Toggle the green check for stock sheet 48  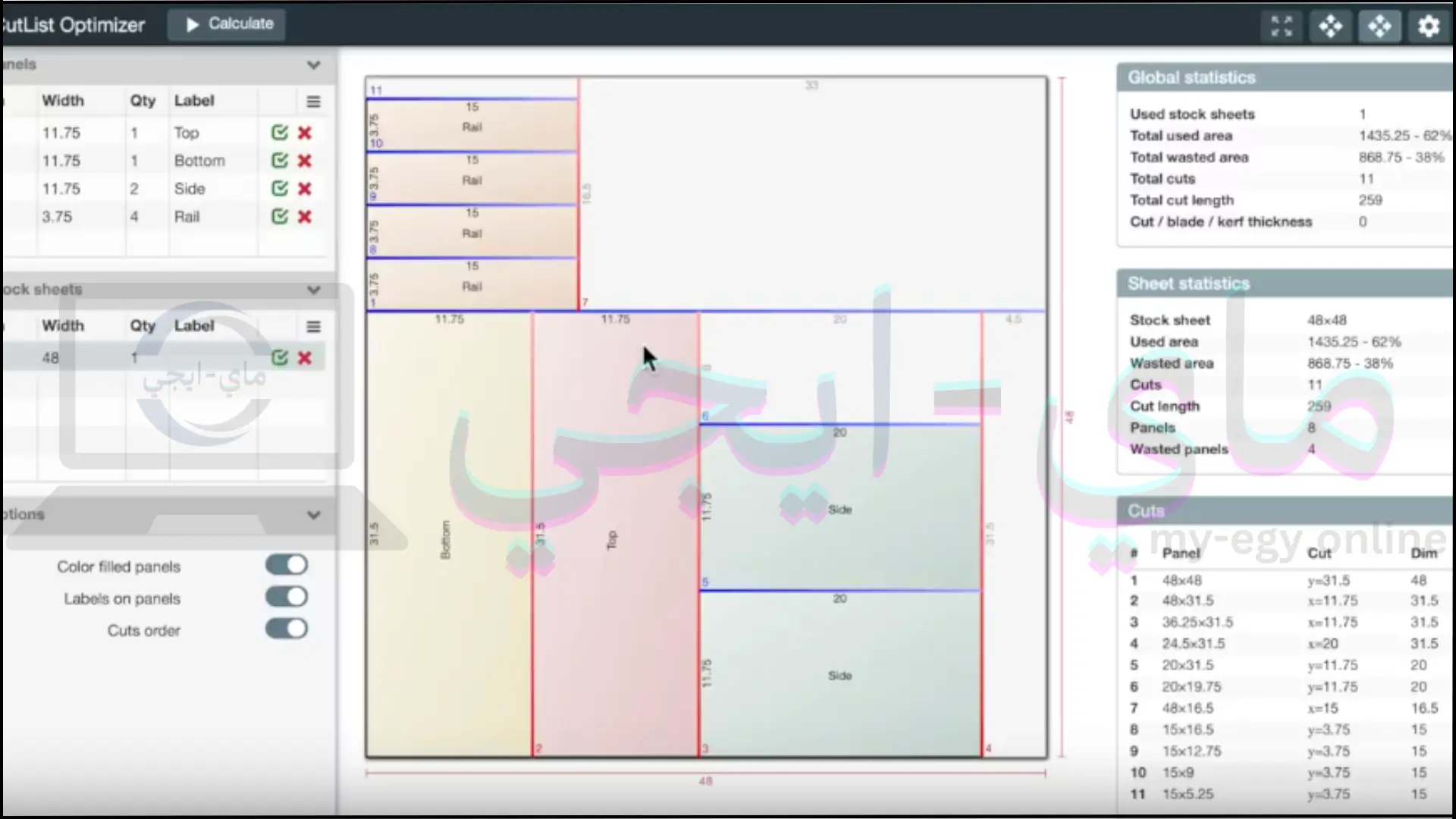tap(280, 358)
